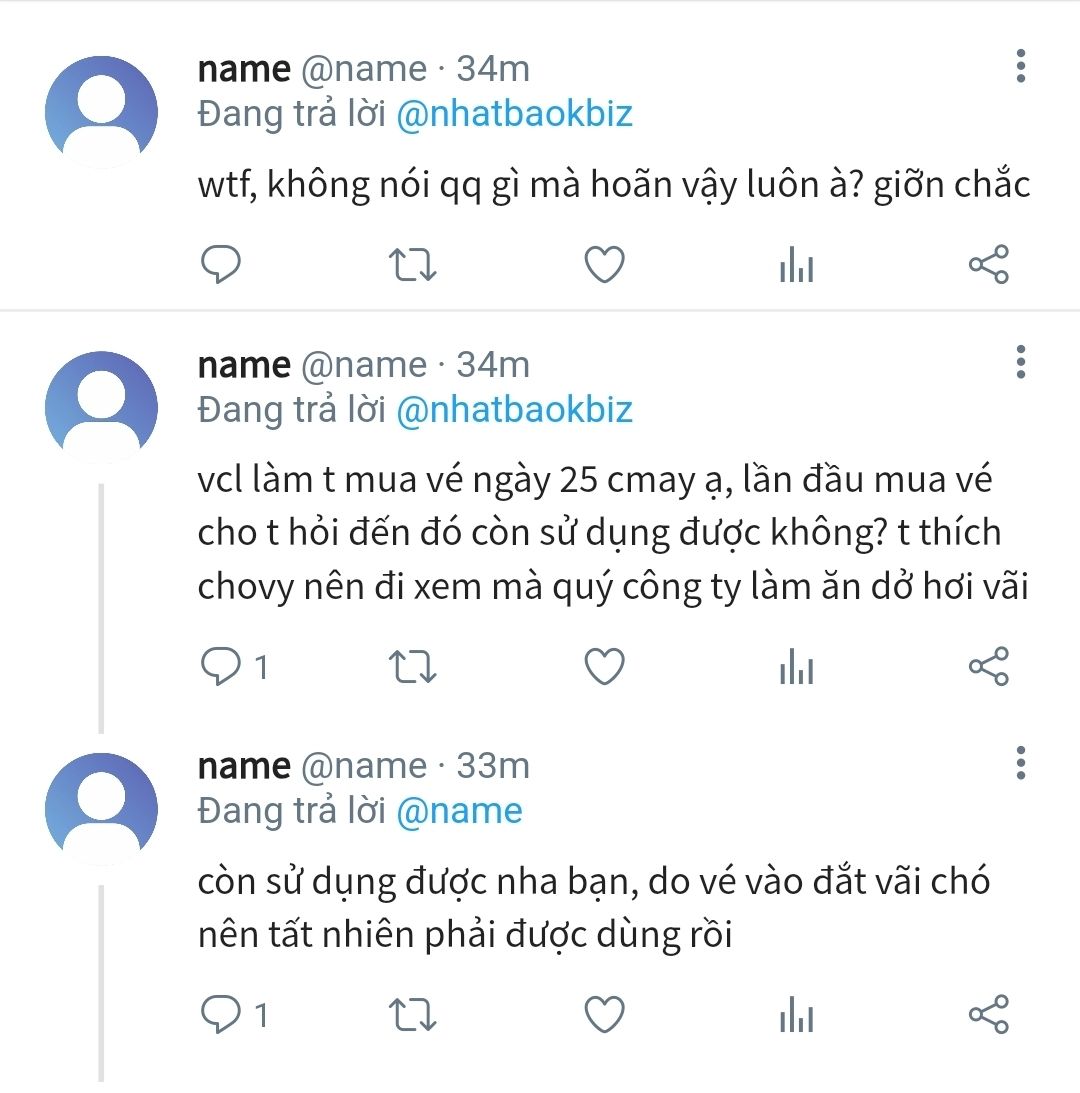The height and width of the screenshot is (1093, 1080).
Task: Share the first tweet 'hoãn vậy luôn à'
Action: [x=989, y=265]
